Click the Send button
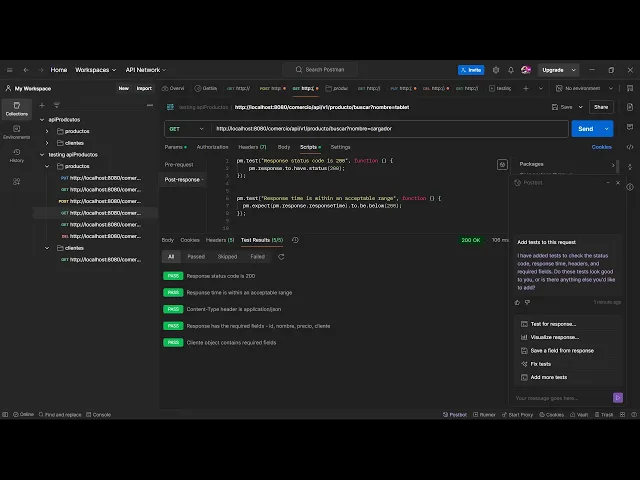Image resolution: width=640 pixels, height=480 pixels. click(586, 129)
